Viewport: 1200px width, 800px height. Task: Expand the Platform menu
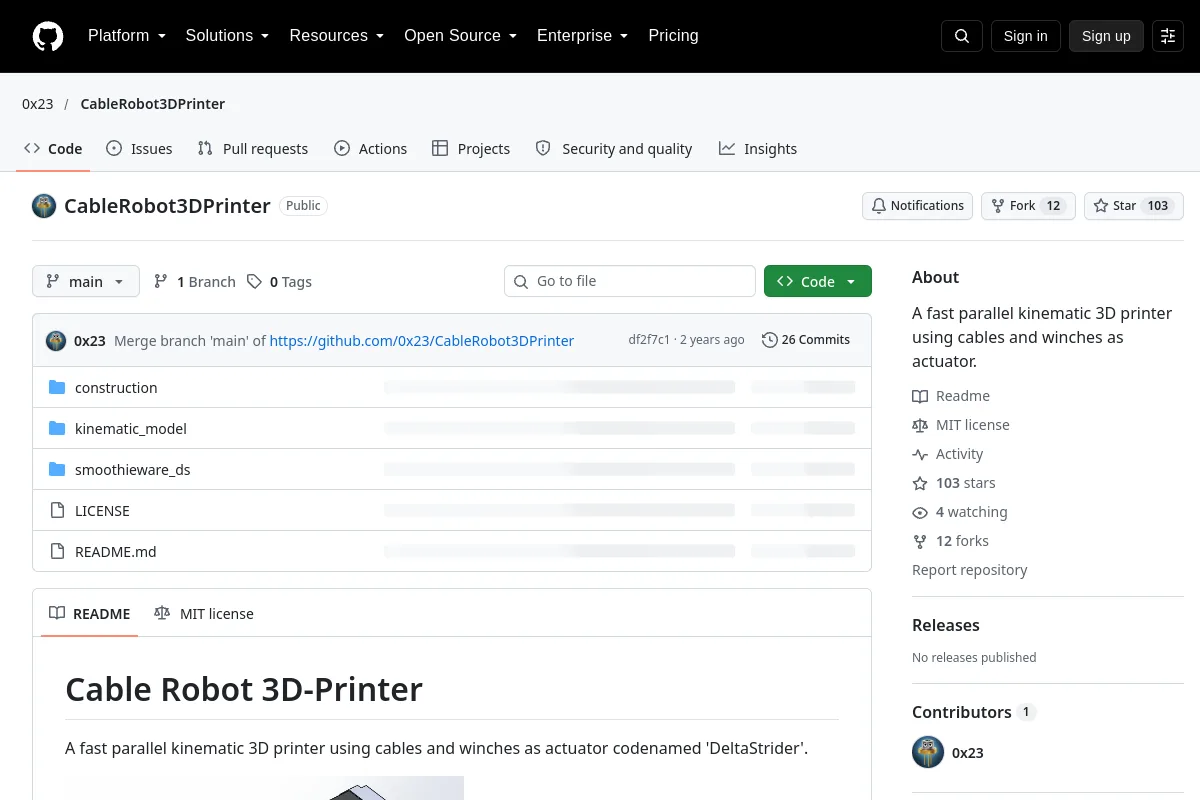[127, 36]
